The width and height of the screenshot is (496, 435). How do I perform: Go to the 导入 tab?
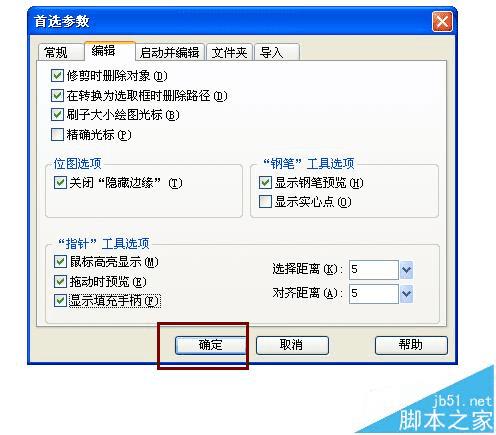tap(277, 52)
